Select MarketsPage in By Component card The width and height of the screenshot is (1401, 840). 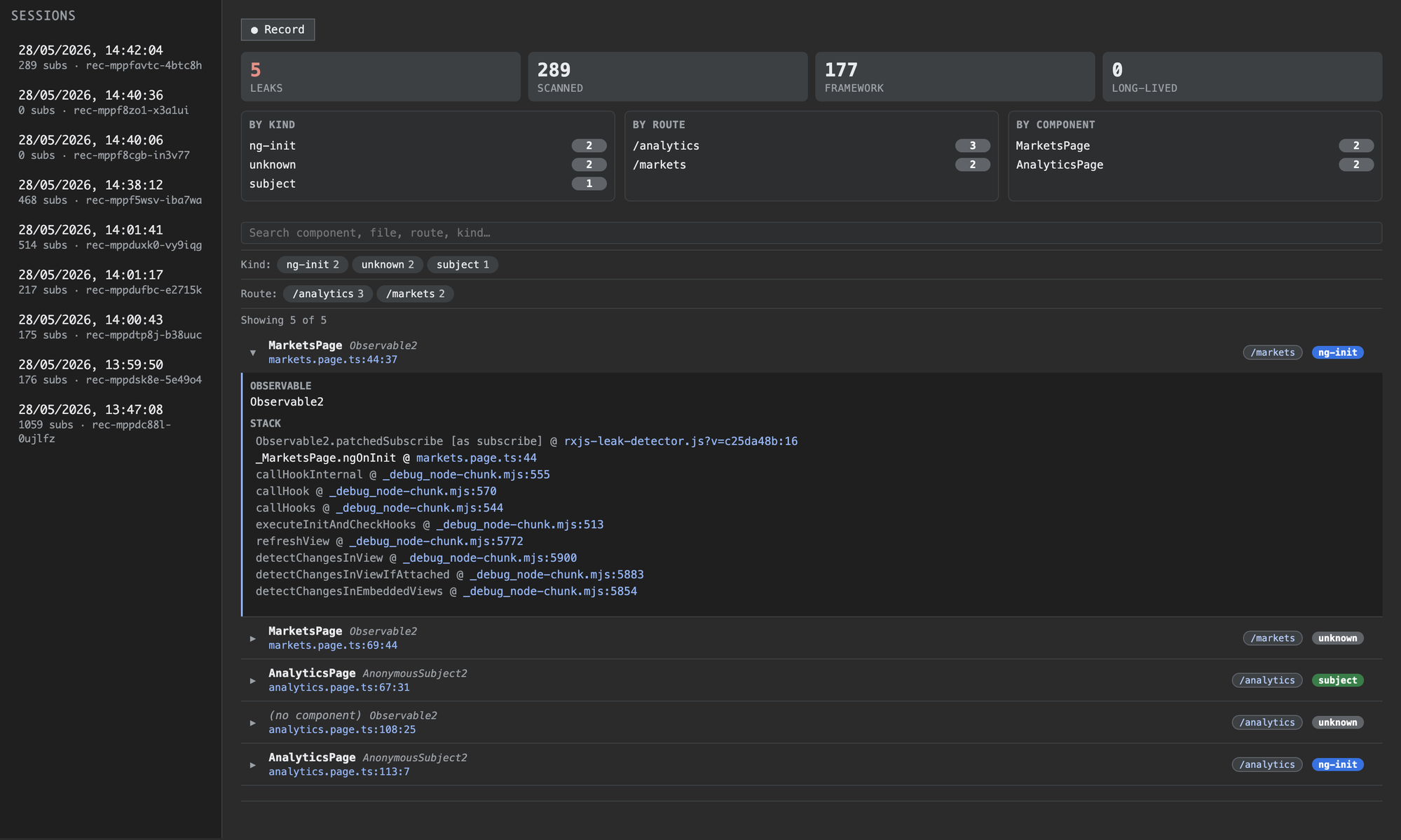pyautogui.click(x=1194, y=146)
